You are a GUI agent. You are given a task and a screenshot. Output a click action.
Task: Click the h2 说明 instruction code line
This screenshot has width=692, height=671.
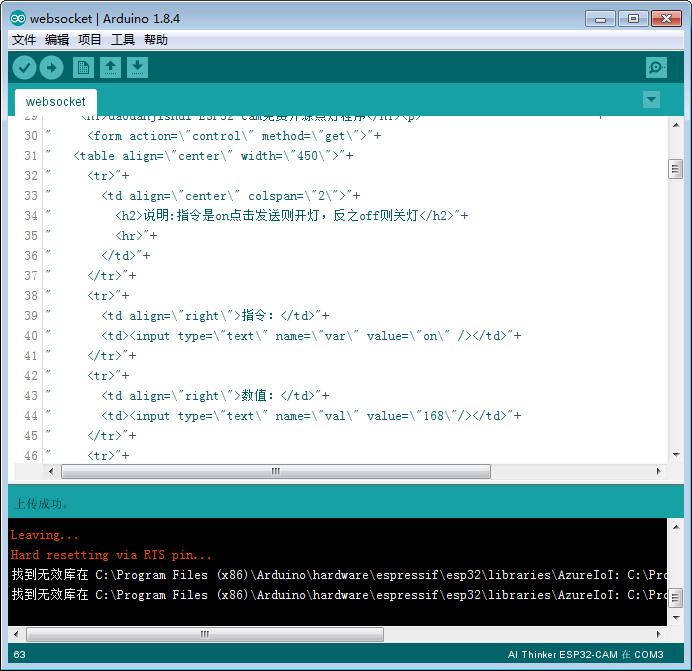point(292,215)
